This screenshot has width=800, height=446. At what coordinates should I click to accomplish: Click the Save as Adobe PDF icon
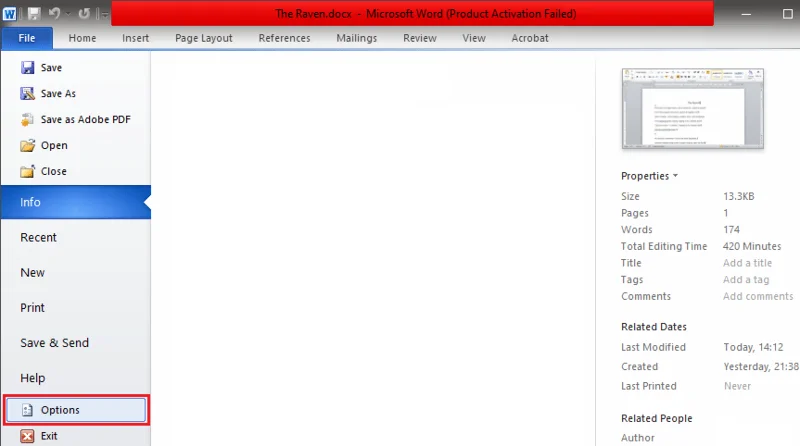[28, 119]
